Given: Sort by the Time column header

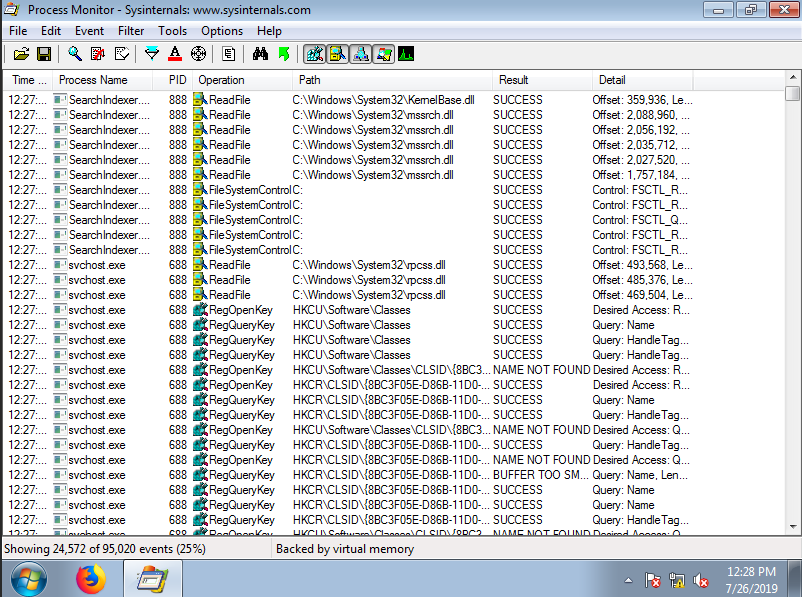Looking at the screenshot, I should 29,80.
